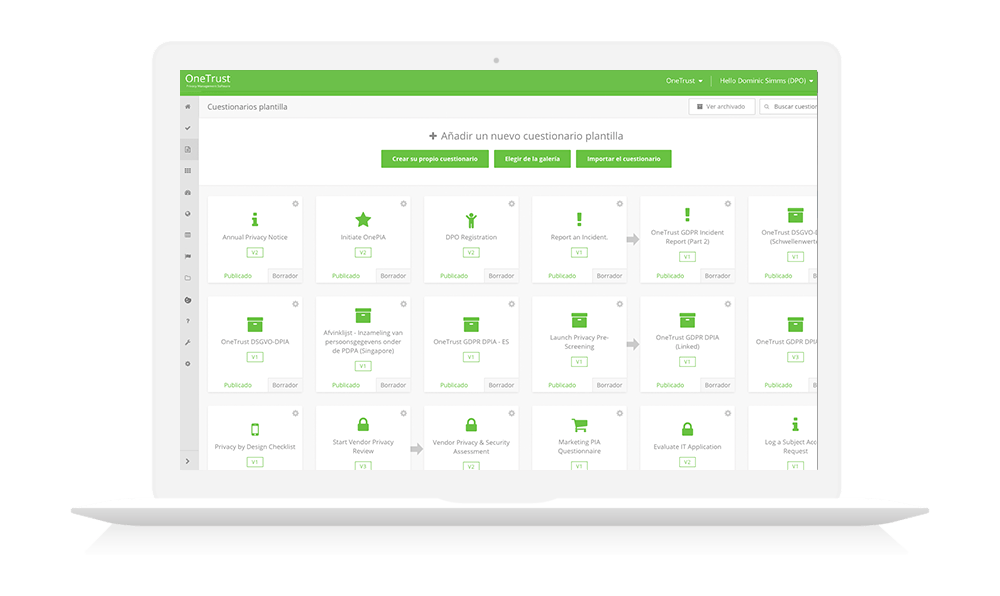Click gear on DPO Registration card
The width and height of the screenshot is (1000, 596).
511,204
